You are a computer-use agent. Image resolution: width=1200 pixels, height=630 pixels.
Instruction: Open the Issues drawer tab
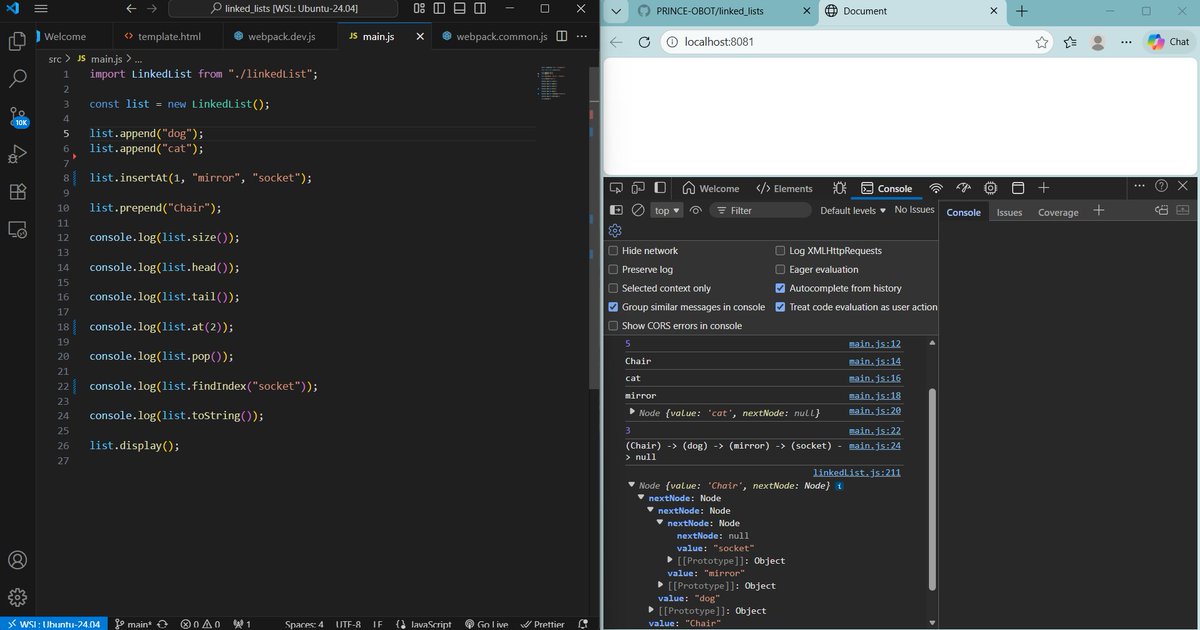pyautogui.click(x=1009, y=212)
